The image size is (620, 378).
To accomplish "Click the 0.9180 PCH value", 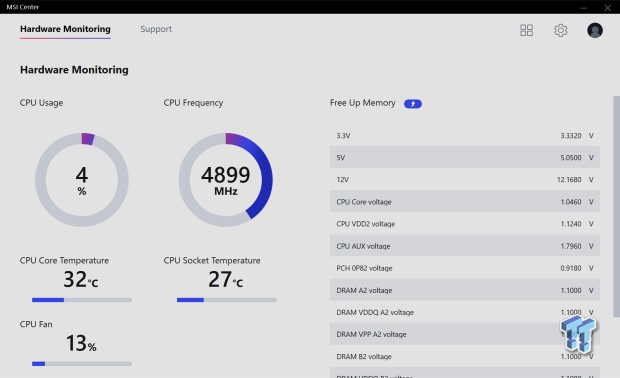I will 571,268.
